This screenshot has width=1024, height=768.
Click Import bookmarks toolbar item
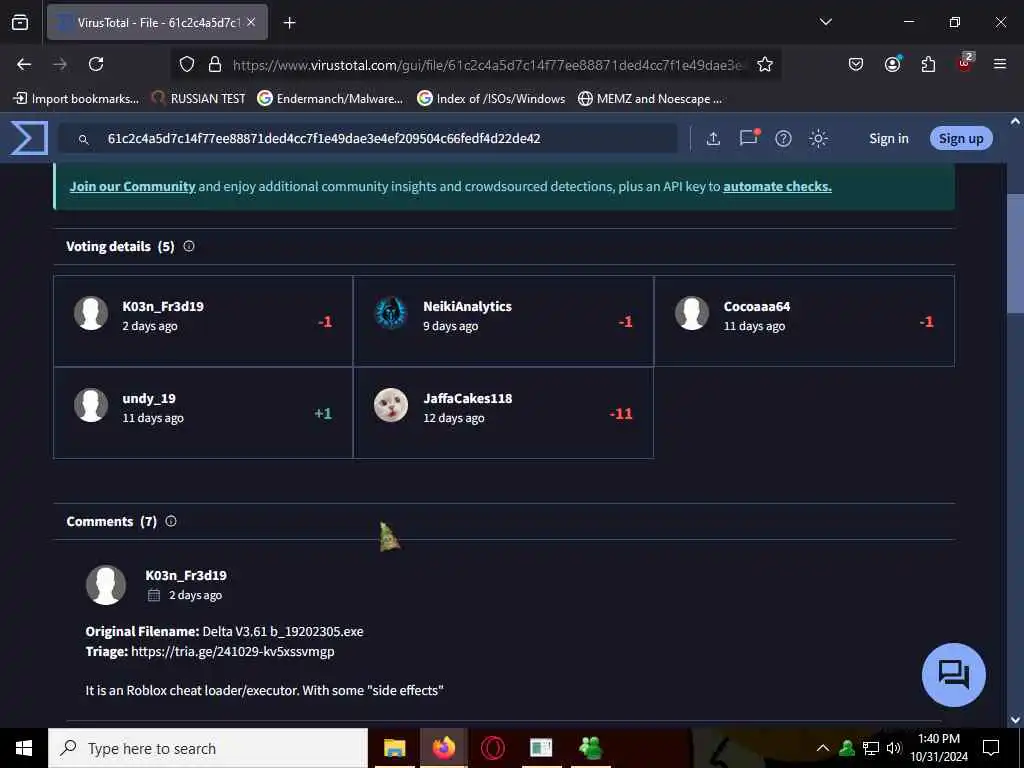[77, 99]
